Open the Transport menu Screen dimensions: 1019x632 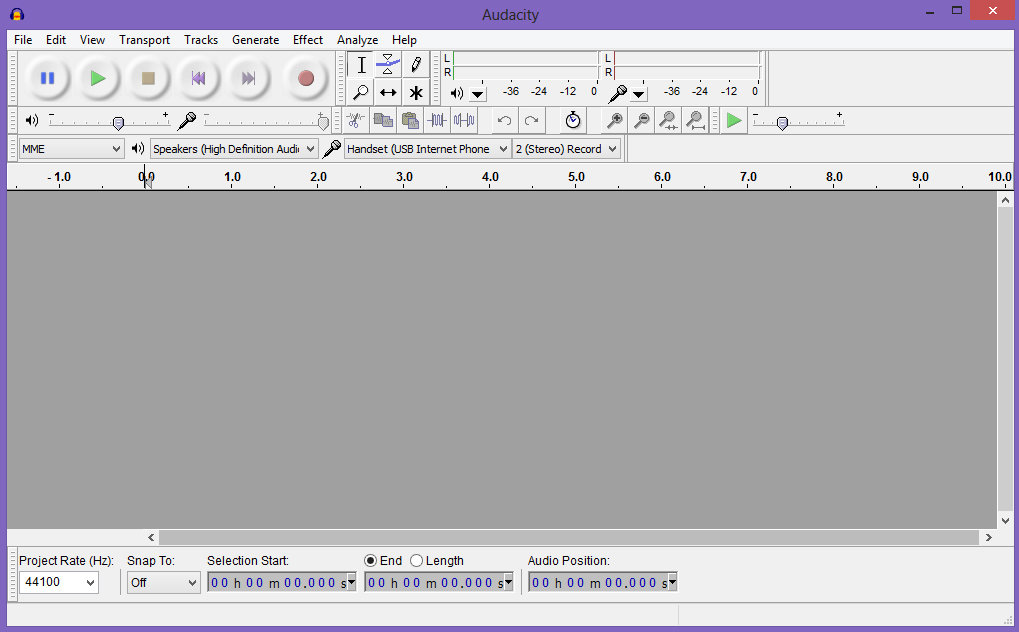tap(144, 40)
